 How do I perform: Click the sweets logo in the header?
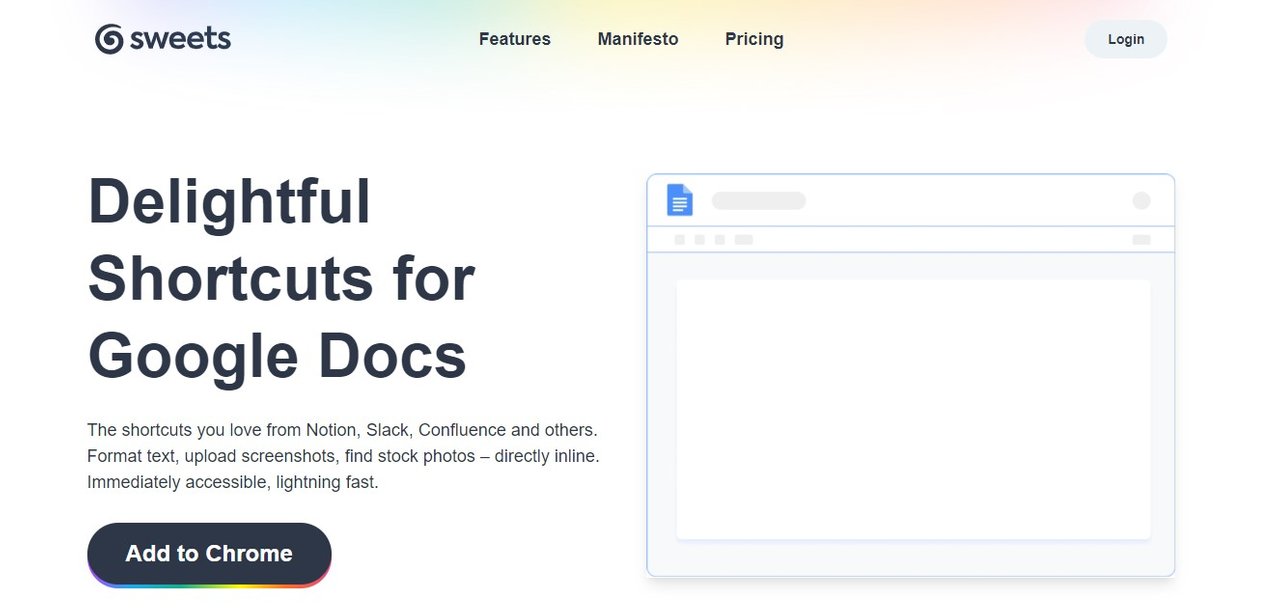163,39
